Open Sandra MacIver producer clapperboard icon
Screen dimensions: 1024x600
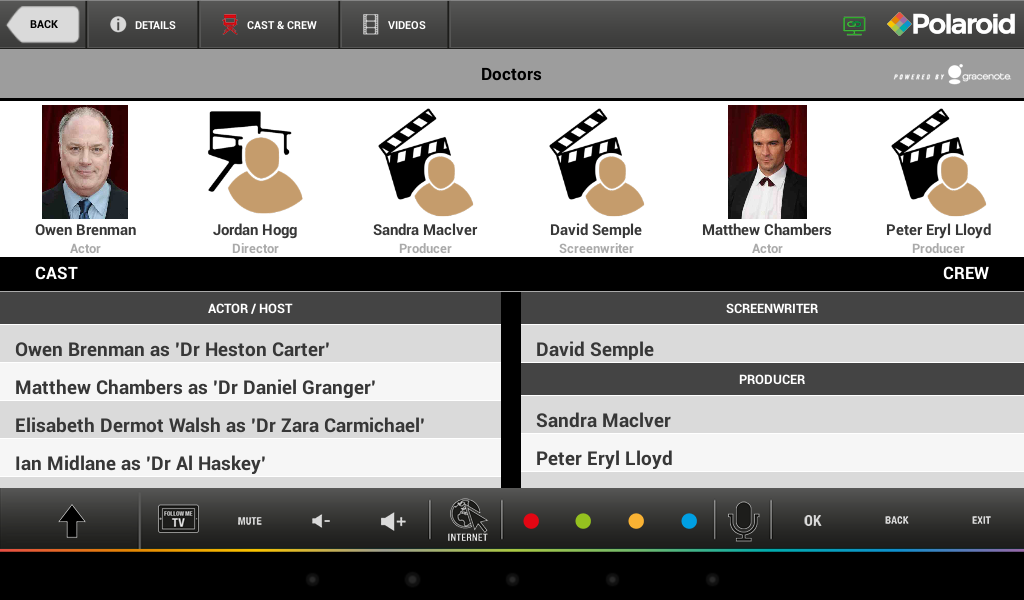[426, 163]
